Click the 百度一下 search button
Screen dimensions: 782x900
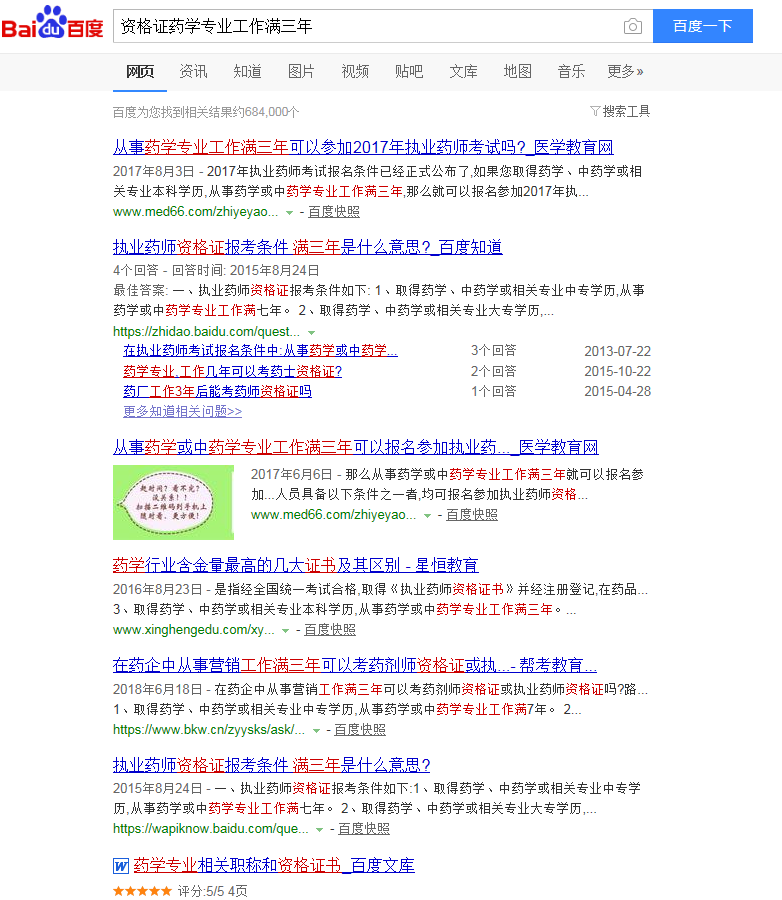pos(703,26)
